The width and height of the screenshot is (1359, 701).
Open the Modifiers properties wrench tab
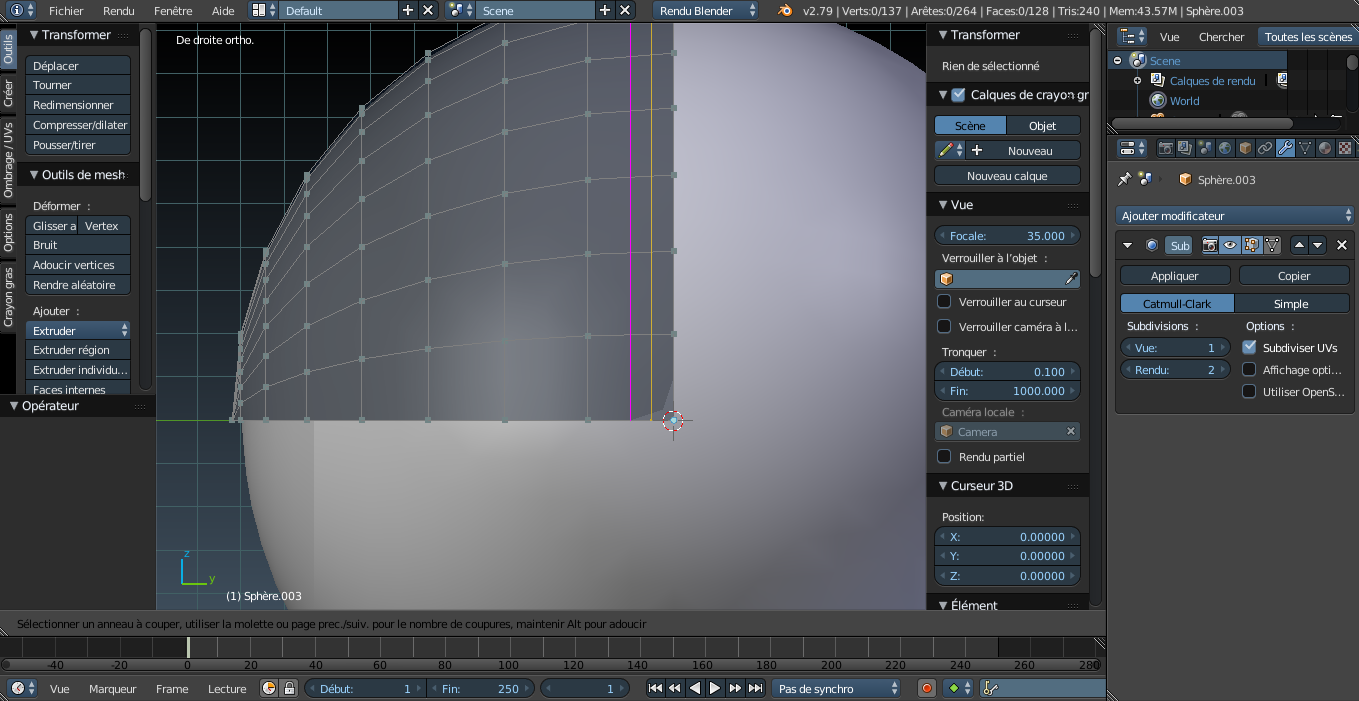[1285, 148]
